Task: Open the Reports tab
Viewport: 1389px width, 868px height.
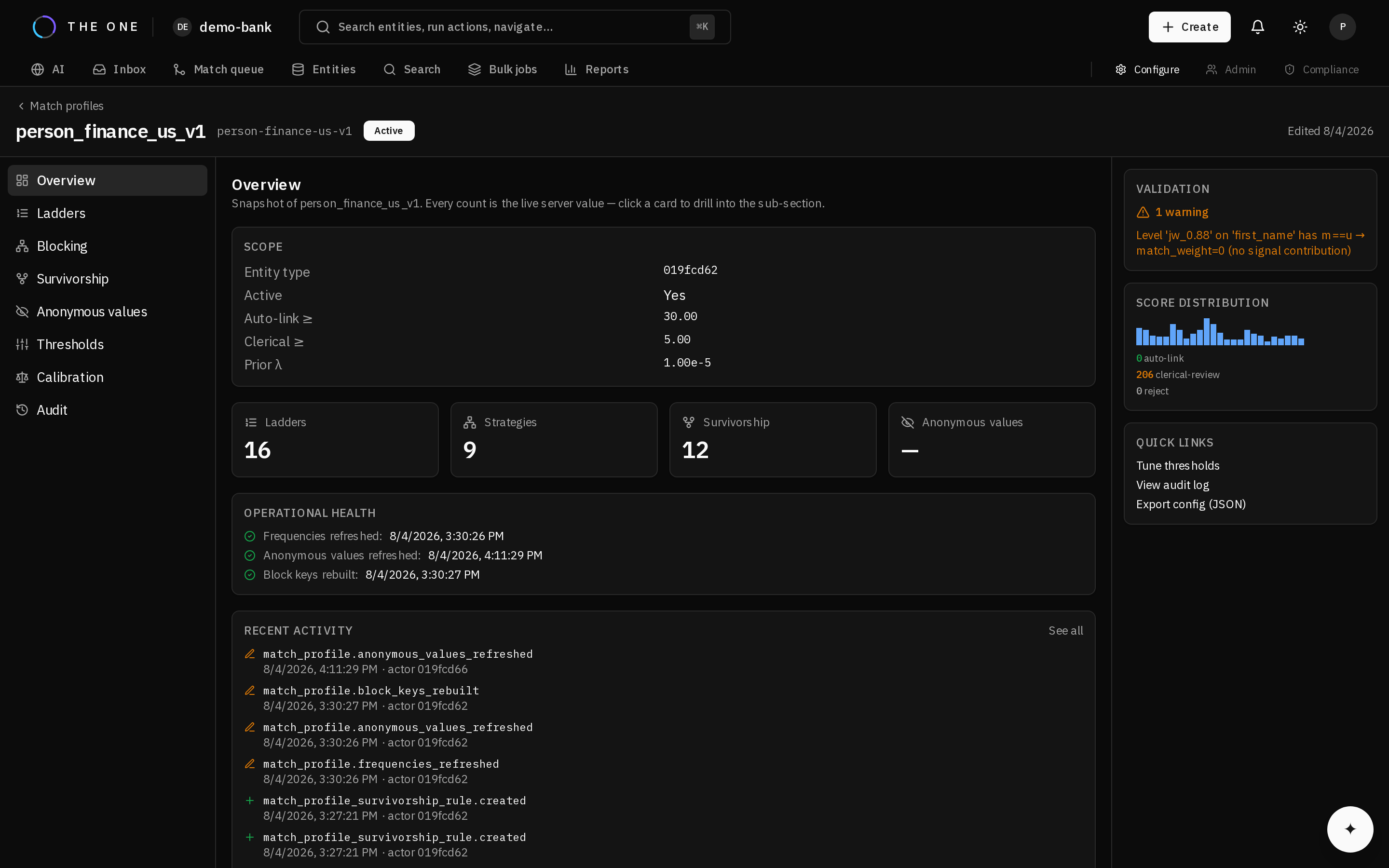Action: [x=597, y=69]
